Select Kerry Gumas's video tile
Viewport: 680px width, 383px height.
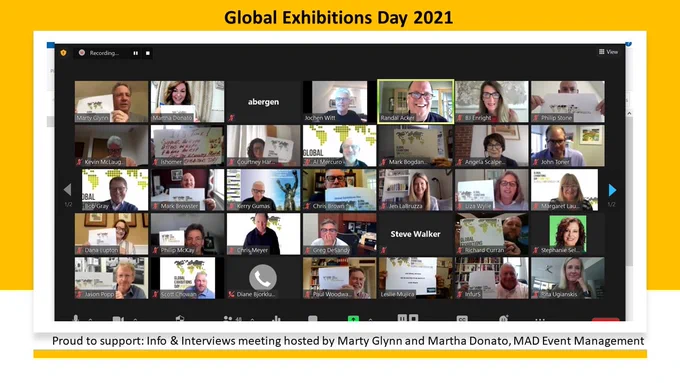coord(263,190)
